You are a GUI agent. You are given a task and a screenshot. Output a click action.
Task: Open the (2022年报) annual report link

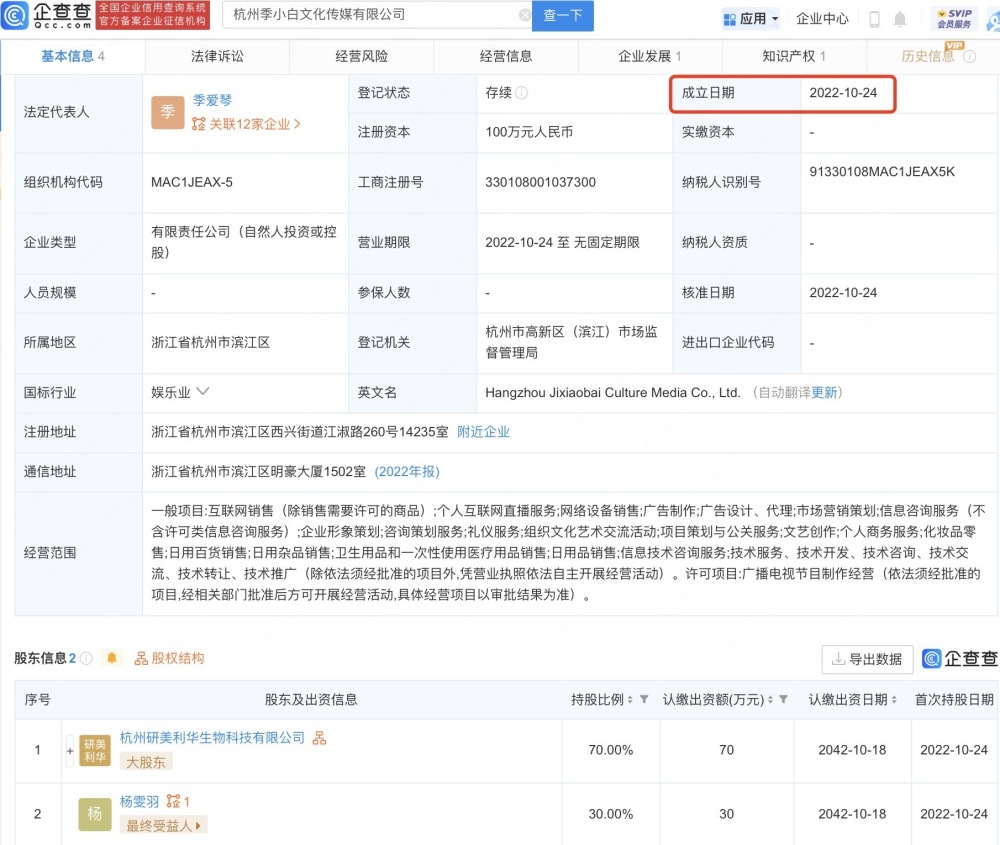(x=407, y=471)
